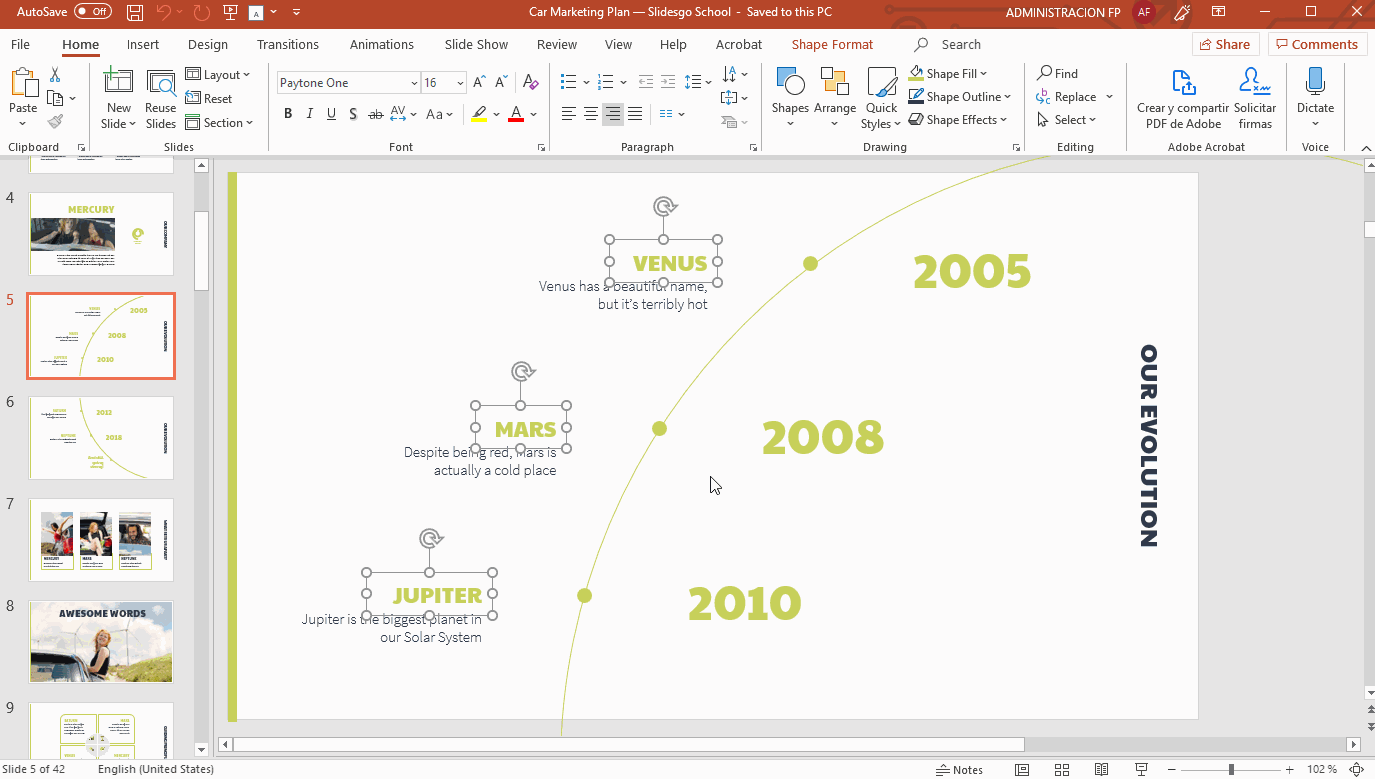Open the Transitions tab
The width and height of the screenshot is (1375, 779).
[288, 45]
